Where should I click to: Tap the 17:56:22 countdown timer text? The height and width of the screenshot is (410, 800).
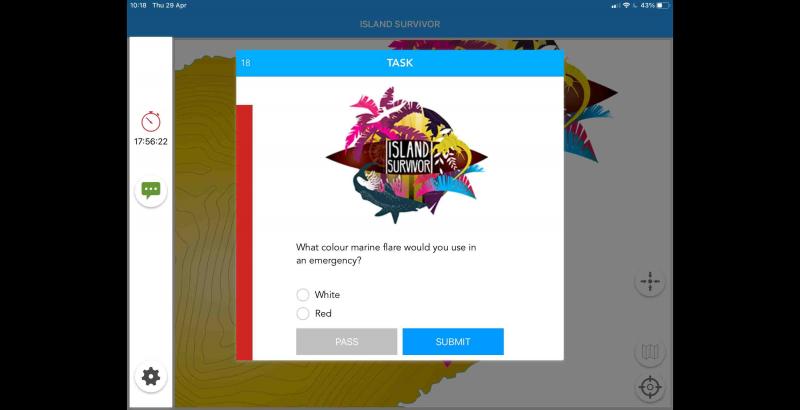pos(151,142)
